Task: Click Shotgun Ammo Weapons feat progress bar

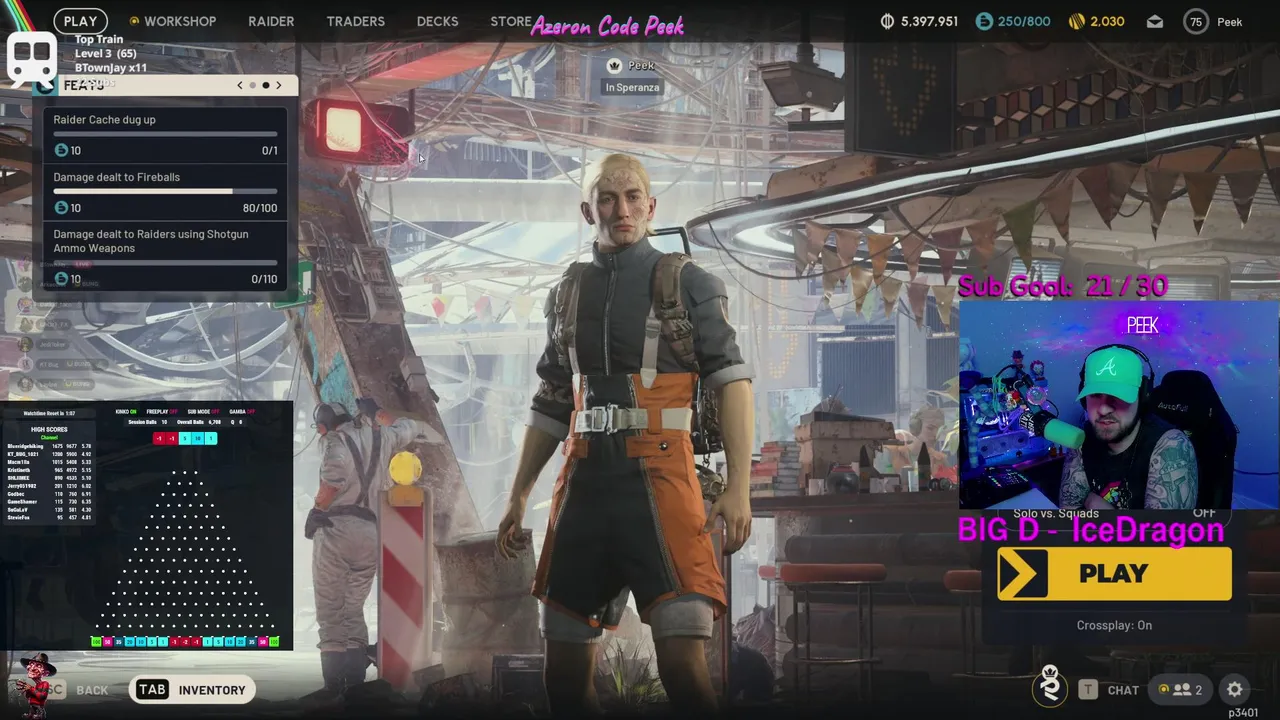Action: [165, 262]
